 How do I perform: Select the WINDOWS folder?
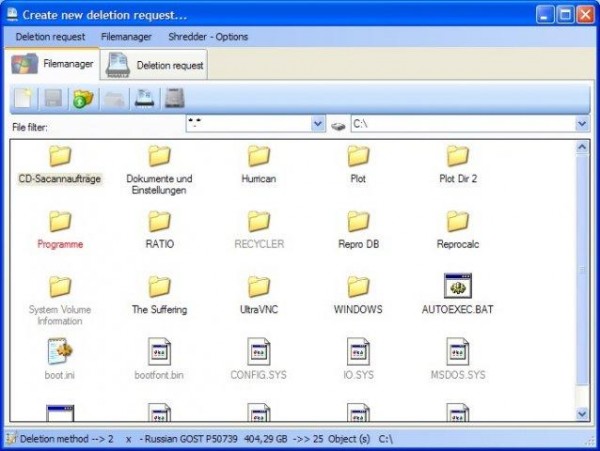click(358, 287)
